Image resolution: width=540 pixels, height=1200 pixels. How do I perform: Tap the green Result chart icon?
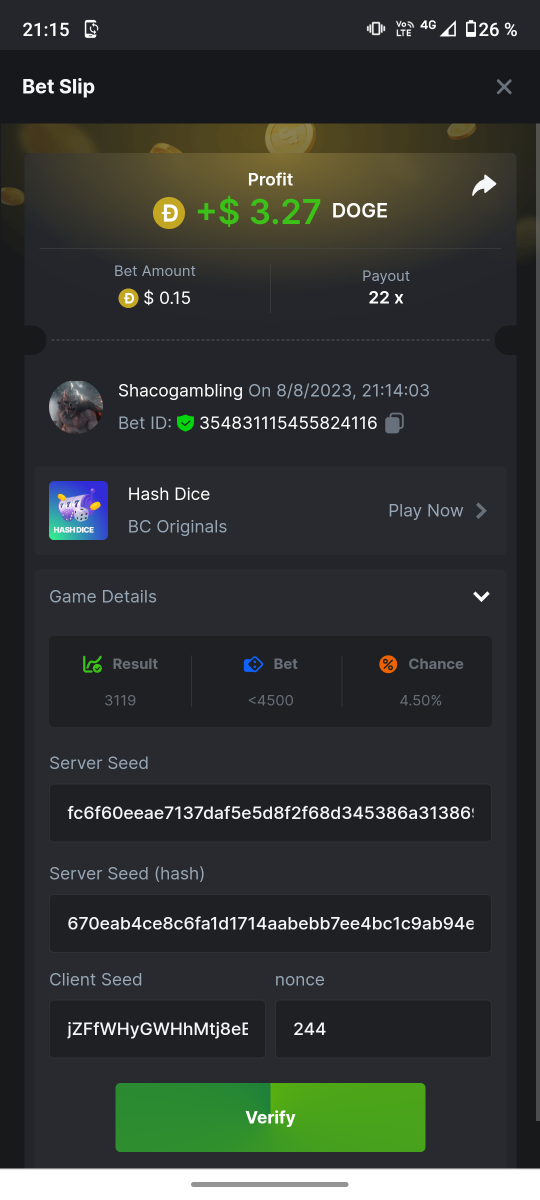(92, 664)
